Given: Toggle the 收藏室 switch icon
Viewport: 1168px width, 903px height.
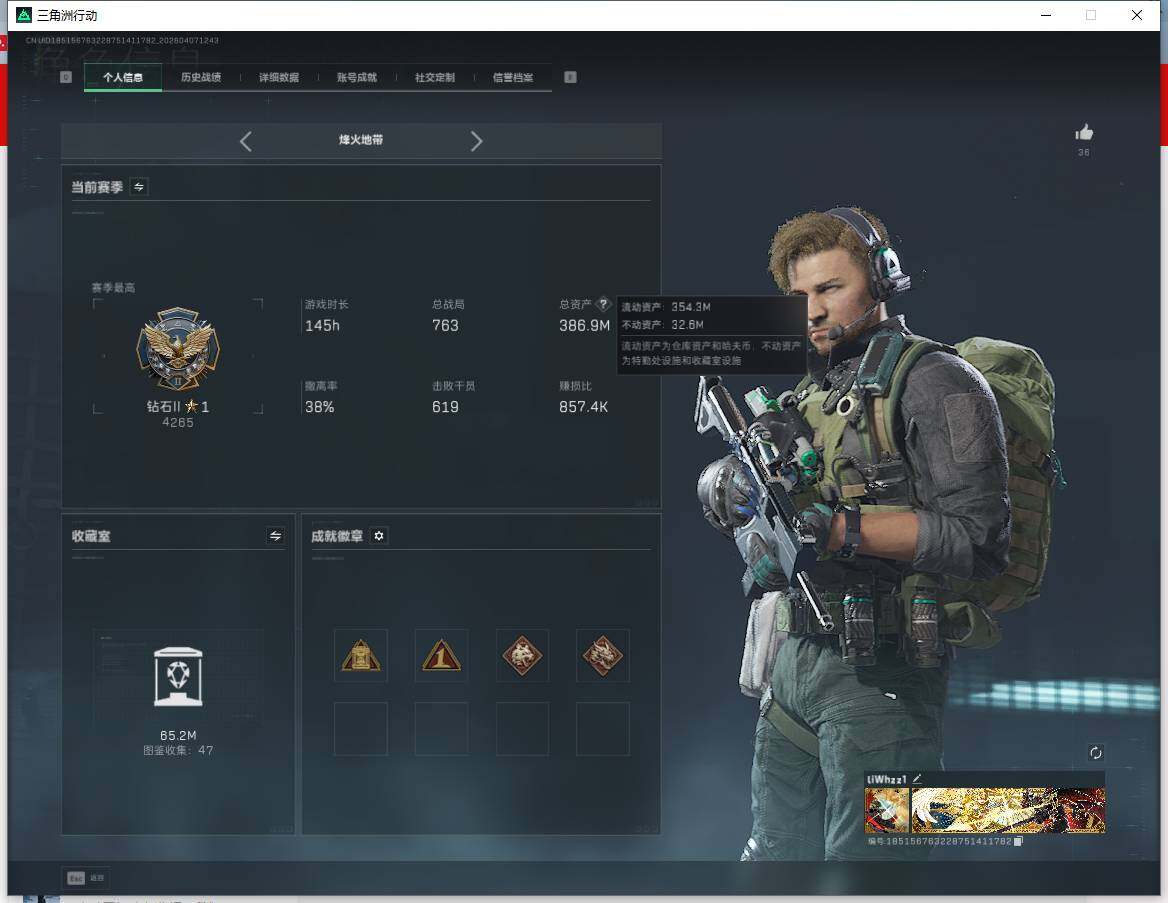Looking at the screenshot, I should tap(276, 536).
